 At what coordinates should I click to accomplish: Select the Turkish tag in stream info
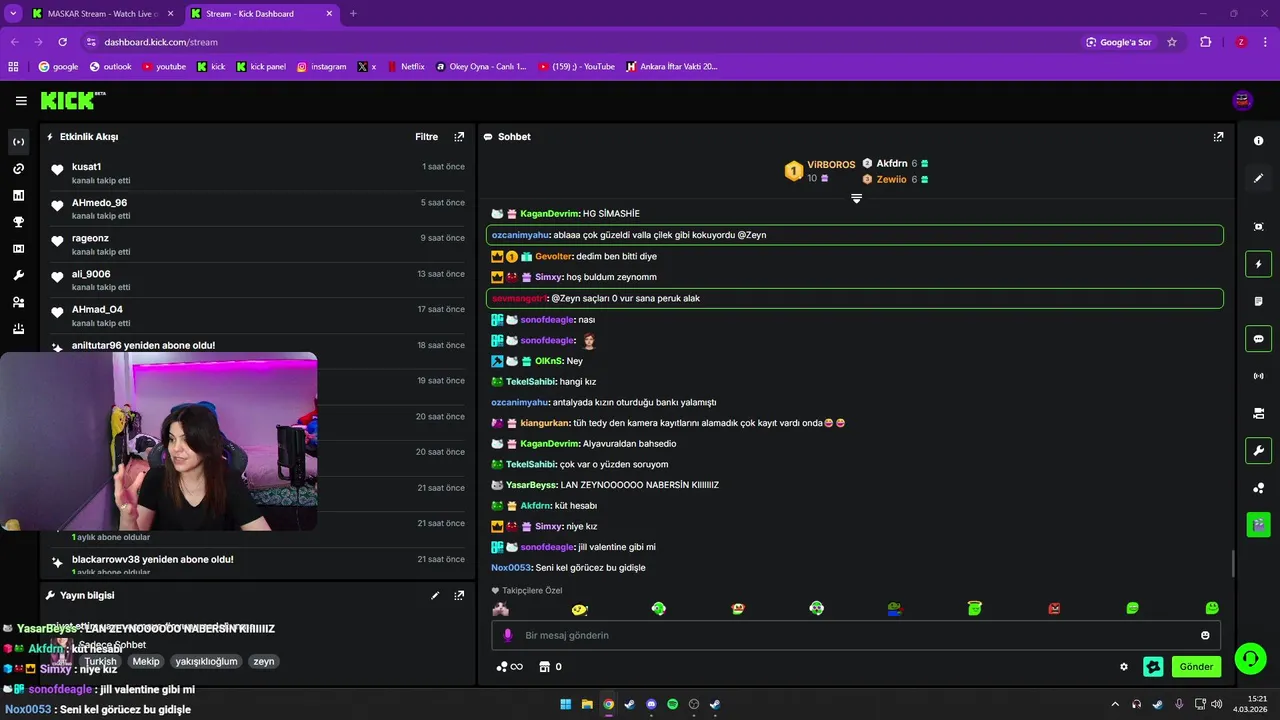101,661
